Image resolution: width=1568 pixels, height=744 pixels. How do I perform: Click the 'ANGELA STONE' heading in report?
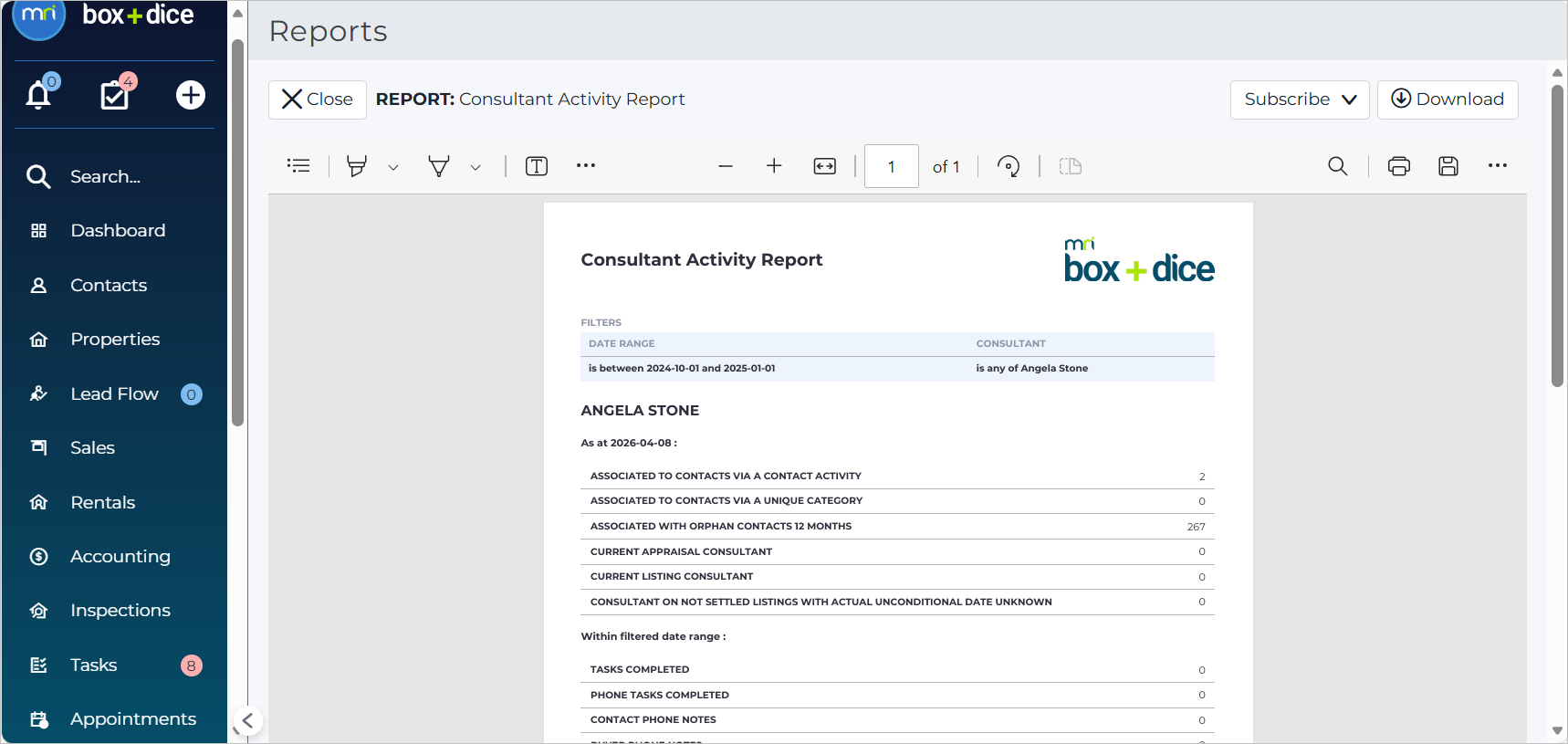point(640,411)
